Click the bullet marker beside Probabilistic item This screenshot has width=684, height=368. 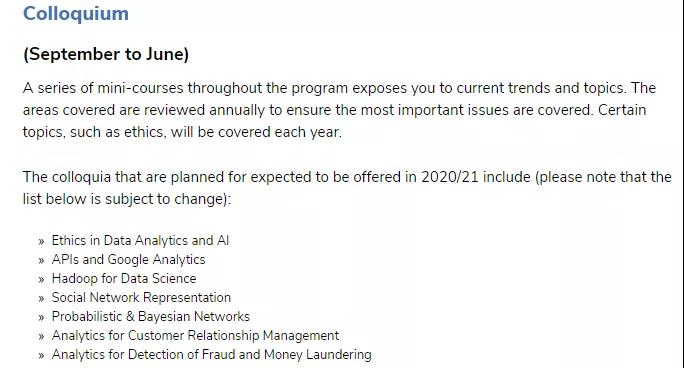[41, 318]
